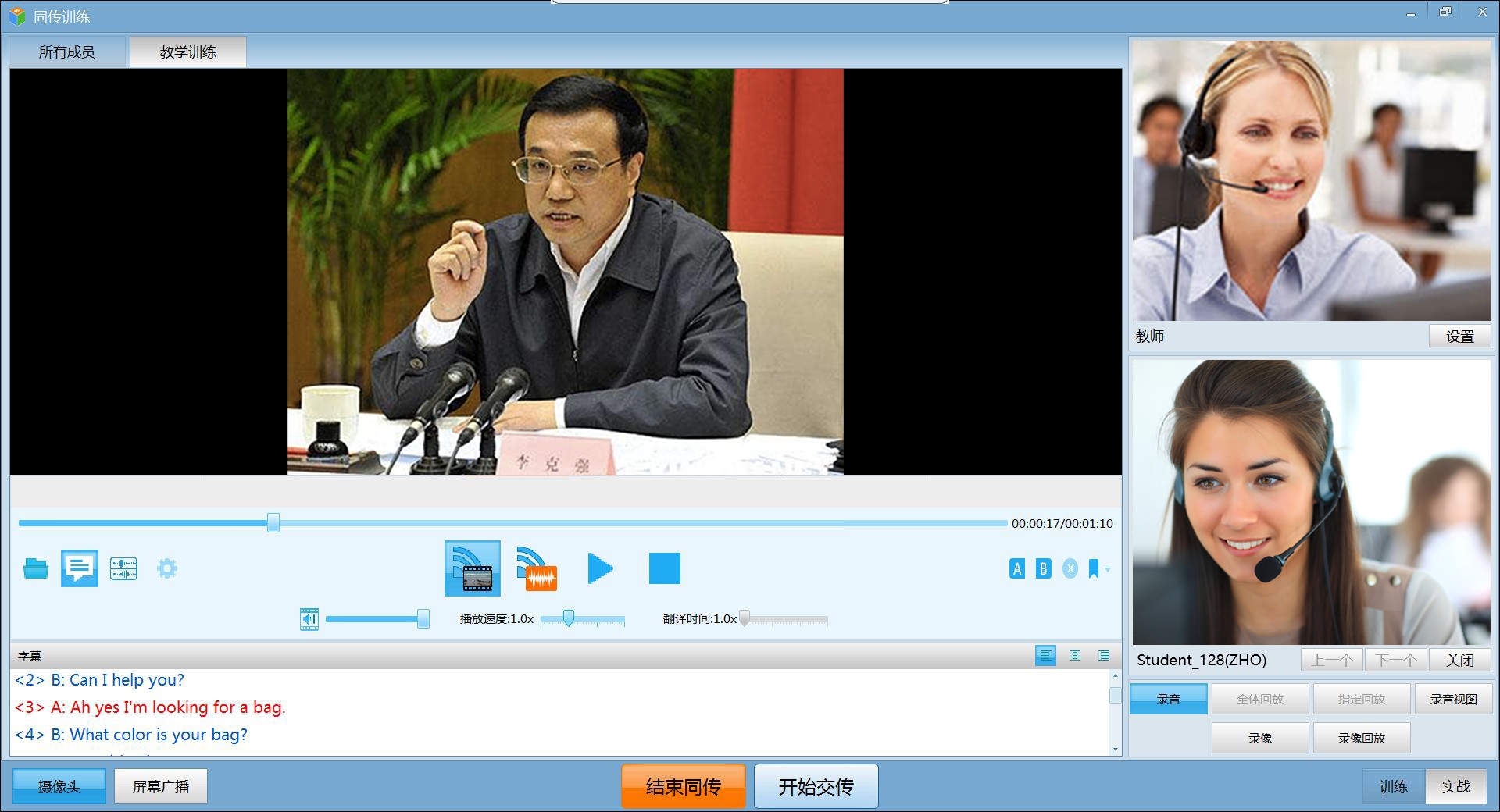The image size is (1500, 812).
Task: Switch to the 所有成员 tab
Action: (x=67, y=52)
